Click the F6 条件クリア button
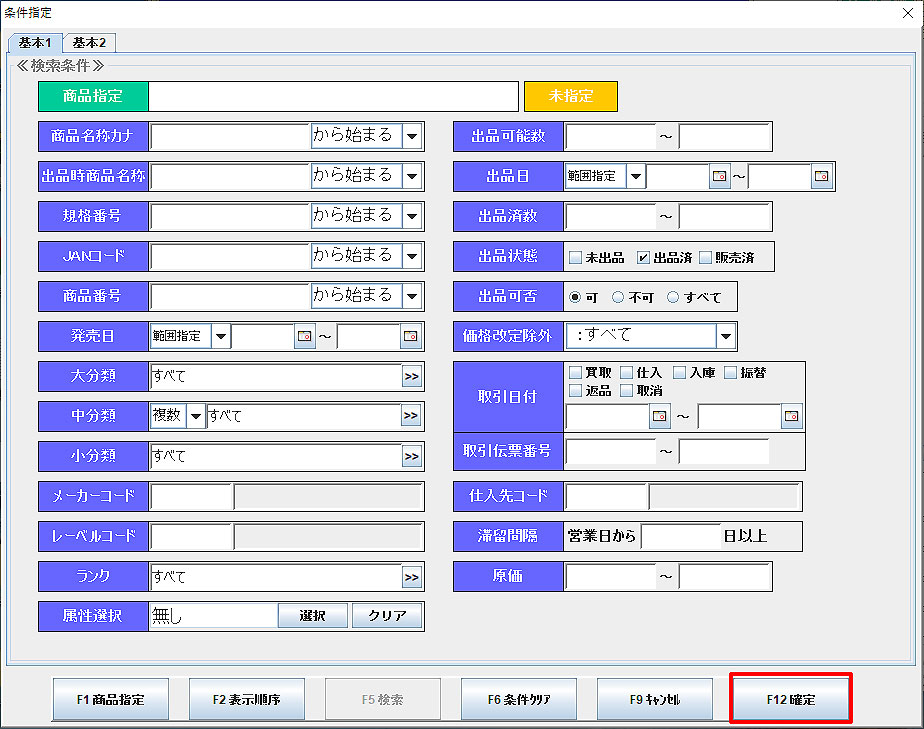Viewport: 924px width, 729px height. pos(518,700)
